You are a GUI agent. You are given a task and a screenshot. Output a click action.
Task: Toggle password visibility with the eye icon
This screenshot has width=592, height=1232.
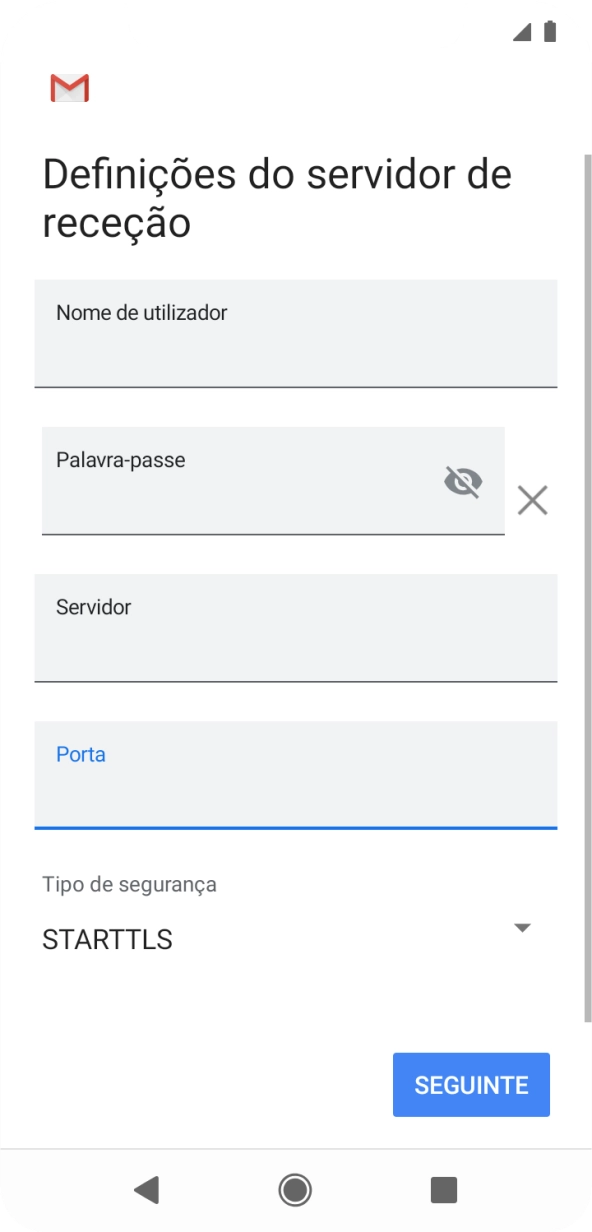pos(462,483)
